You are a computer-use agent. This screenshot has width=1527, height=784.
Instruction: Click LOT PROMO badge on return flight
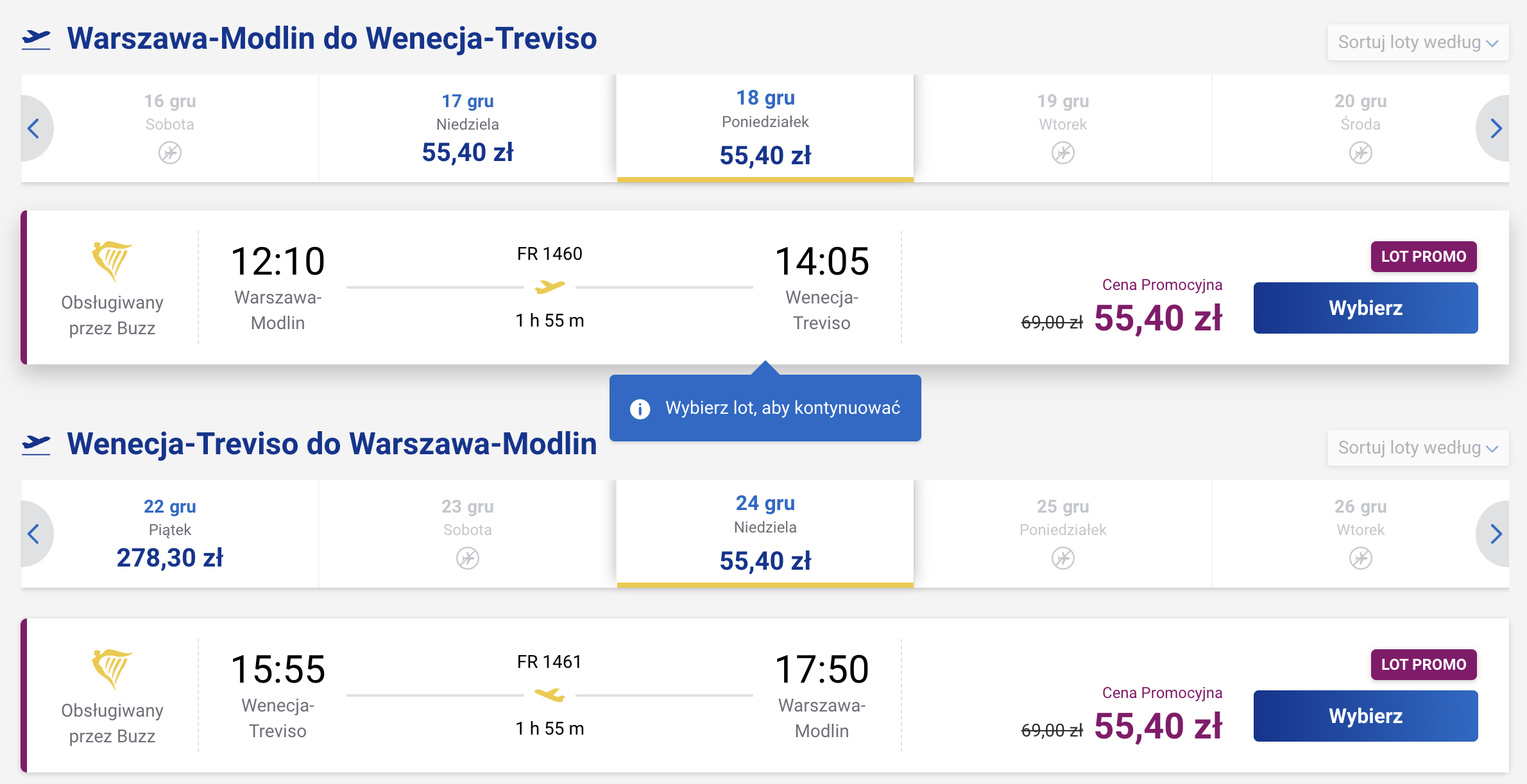click(x=1424, y=665)
